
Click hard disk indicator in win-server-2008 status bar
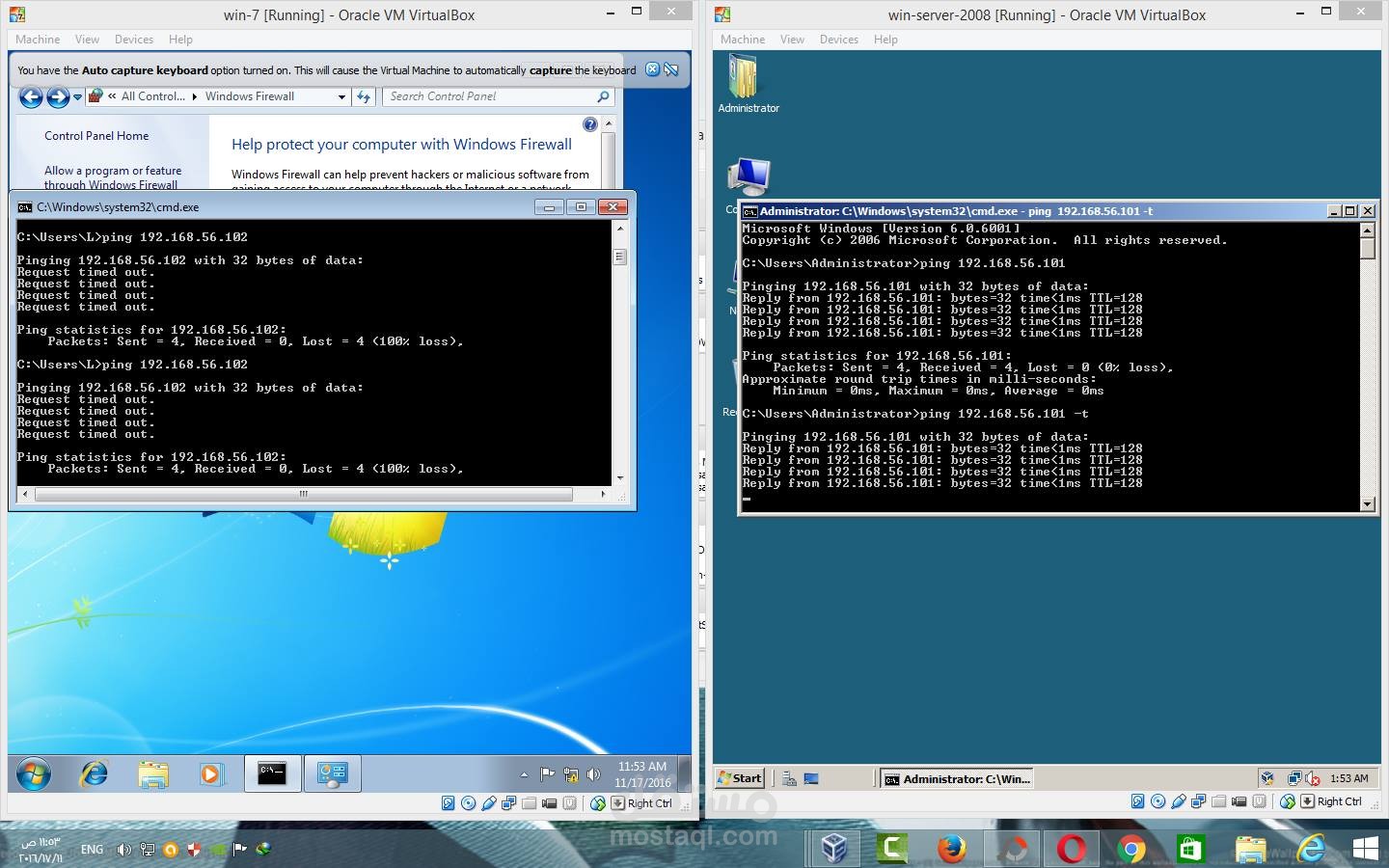[x=1138, y=801]
